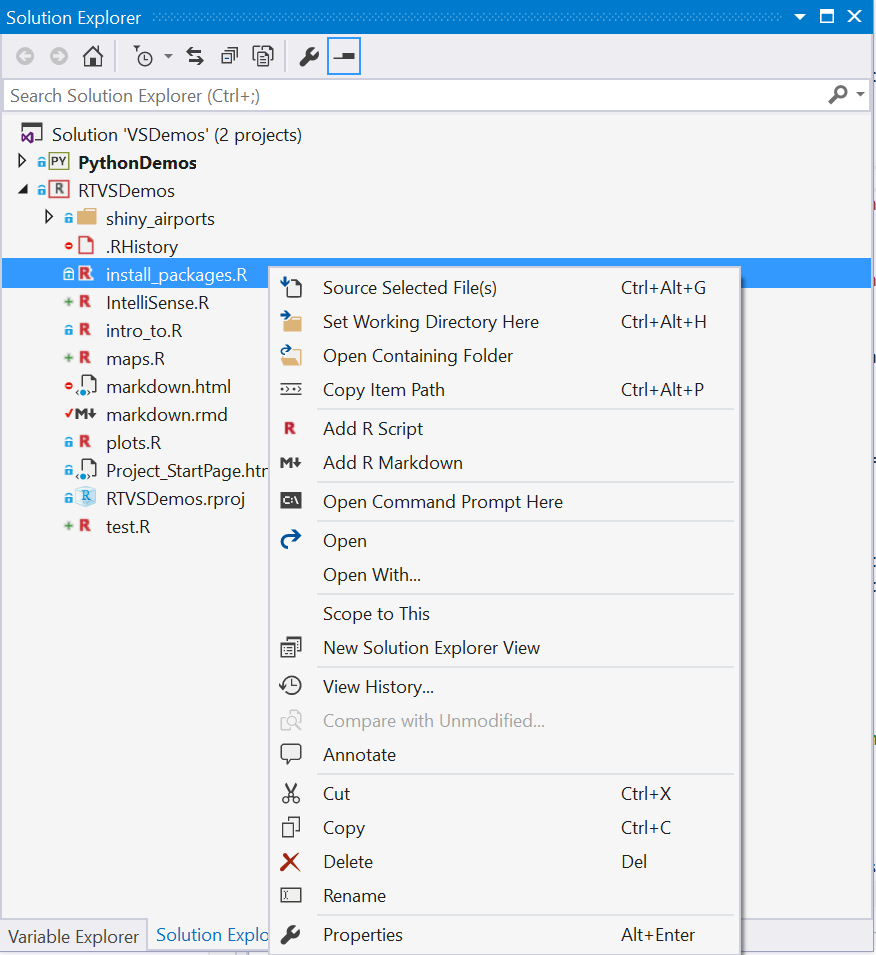Viewport: 876px width, 955px height.
Task: Click the R icon beside install_packages.R
Action: click(86, 274)
